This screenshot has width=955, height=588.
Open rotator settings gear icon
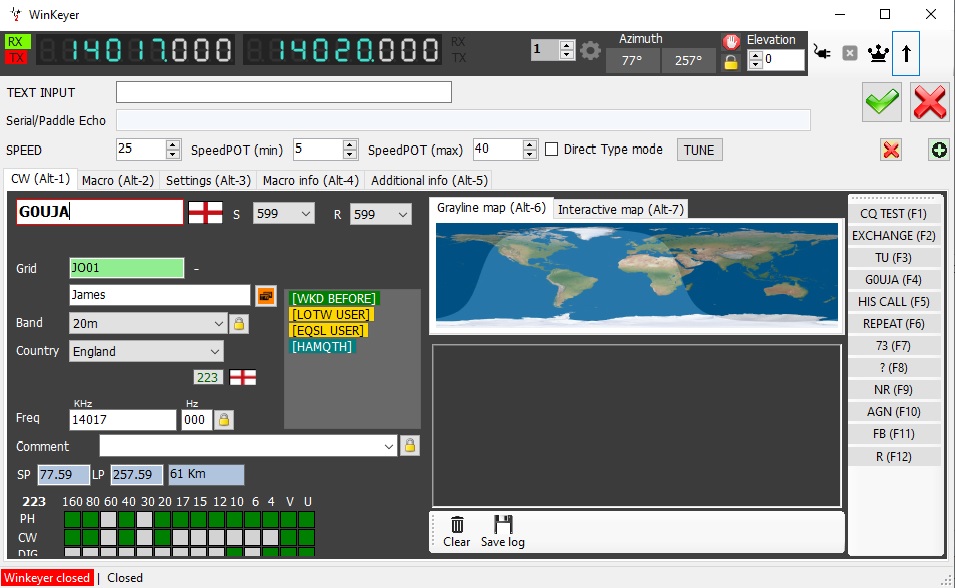tap(590, 51)
